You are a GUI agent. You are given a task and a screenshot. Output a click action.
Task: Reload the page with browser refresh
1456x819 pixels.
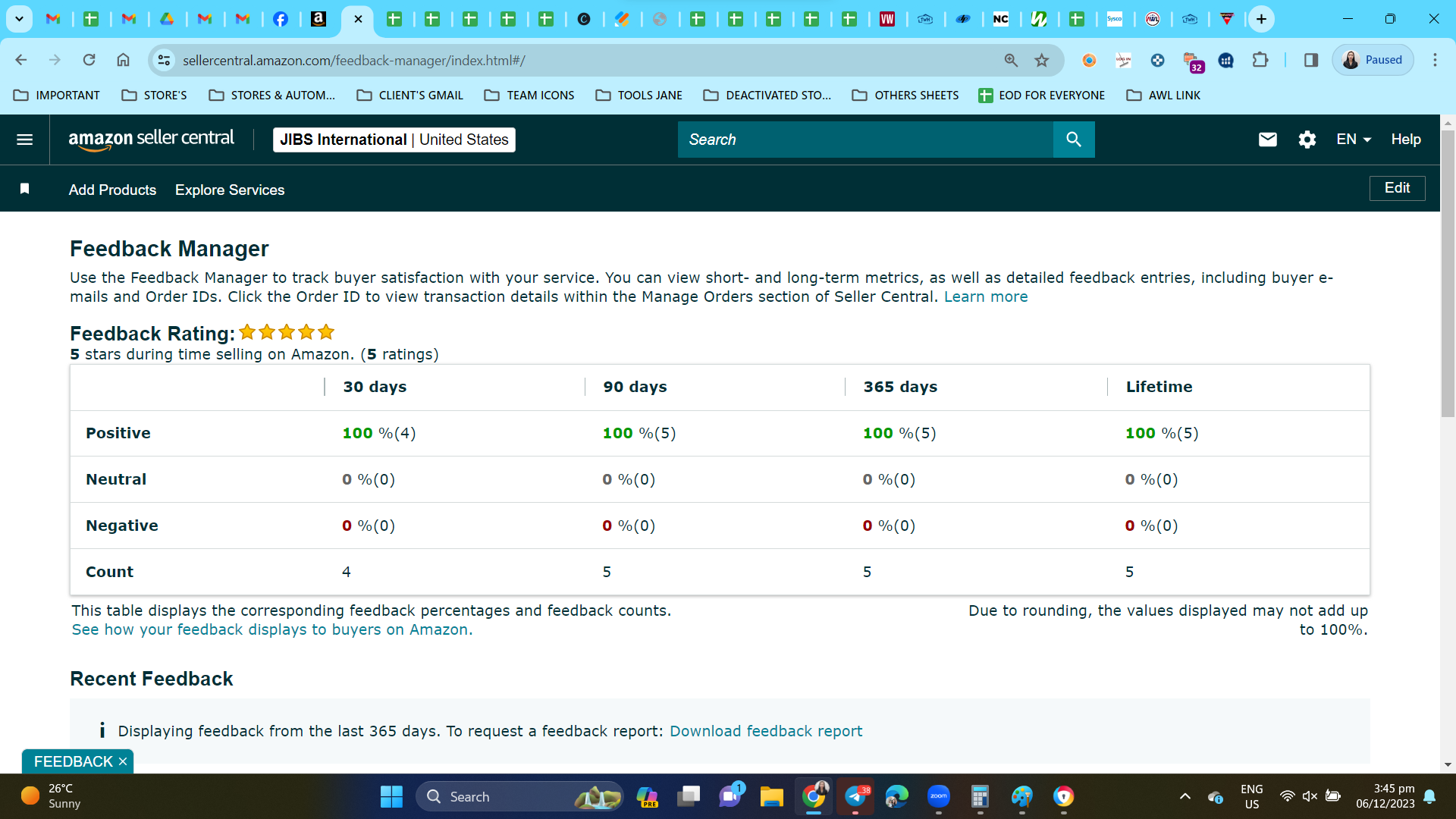click(x=89, y=60)
